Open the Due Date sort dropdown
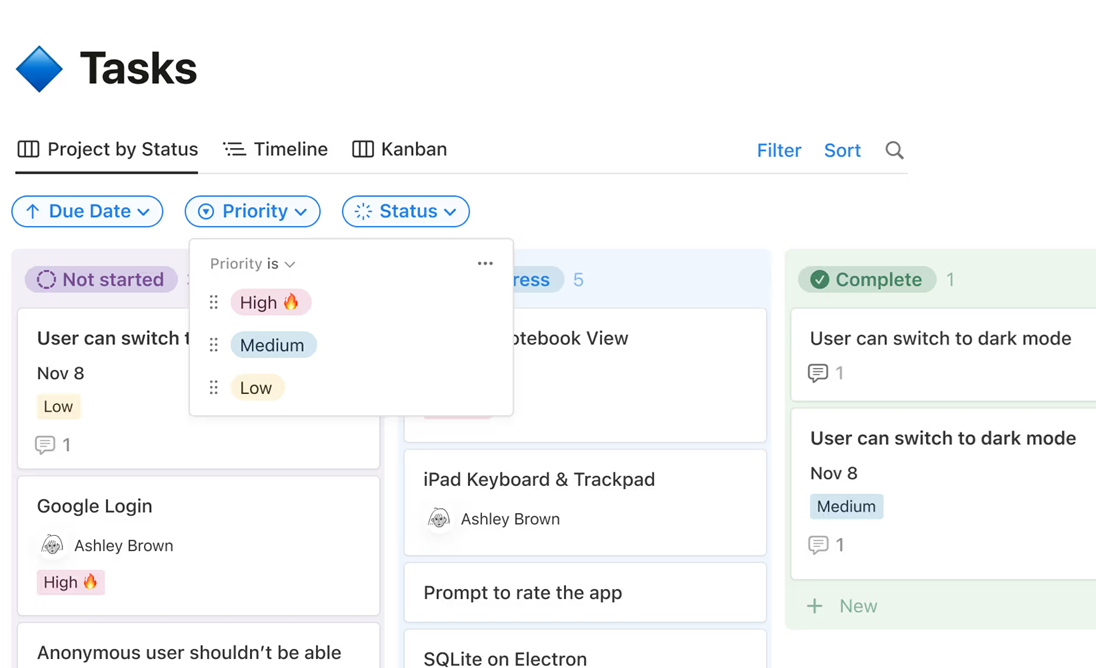The image size is (1096, 668). click(87, 211)
